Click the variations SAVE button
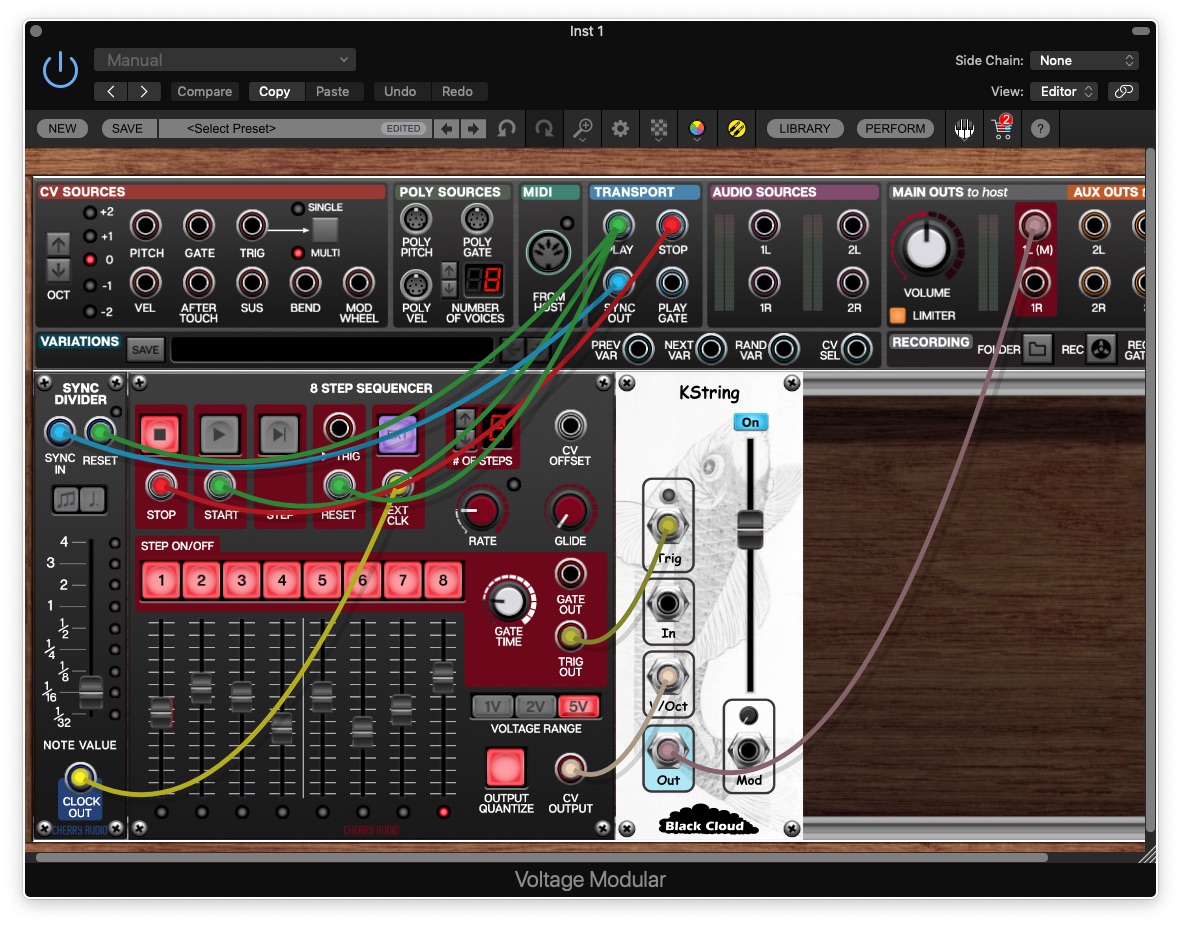This screenshot has height=926, width=1181. click(145, 350)
